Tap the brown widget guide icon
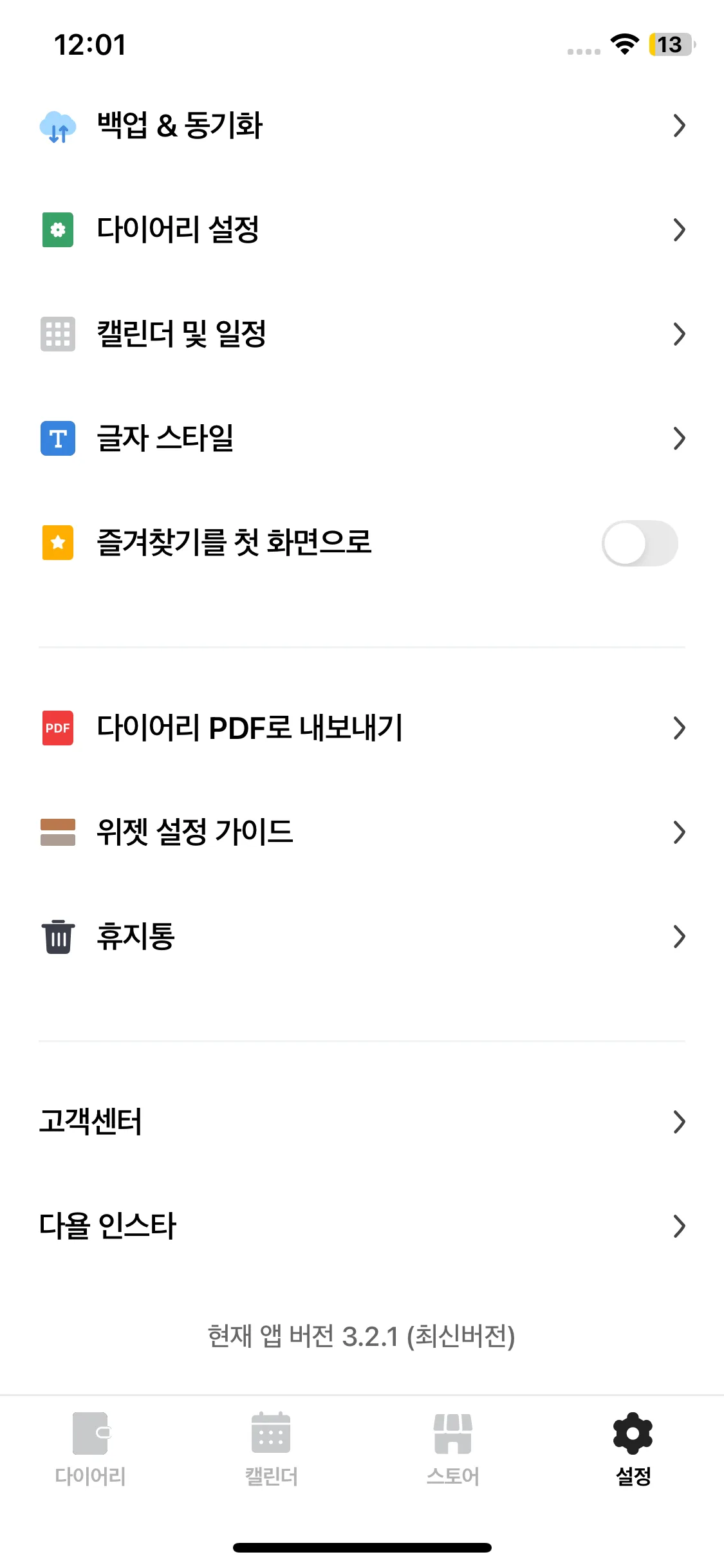The image size is (724, 1568). pos(58,832)
